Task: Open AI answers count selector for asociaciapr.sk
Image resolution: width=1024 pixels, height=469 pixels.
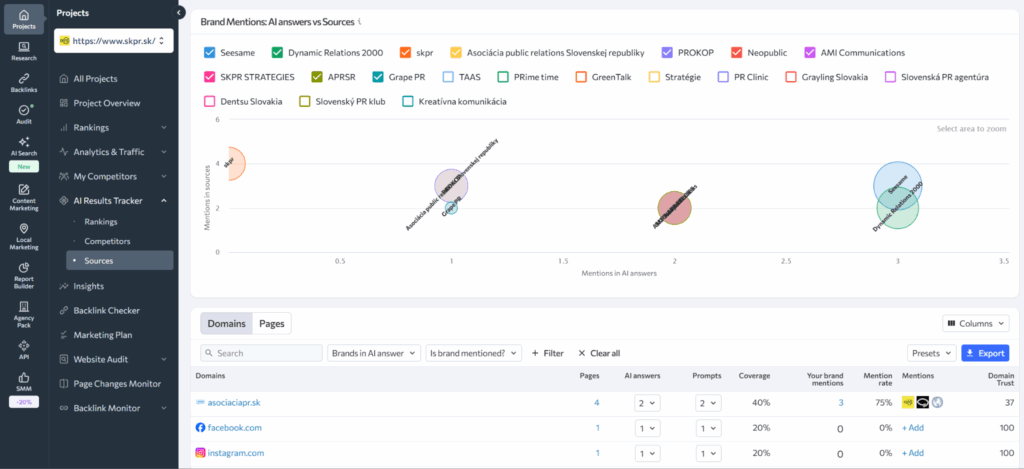Action: [x=647, y=403]
